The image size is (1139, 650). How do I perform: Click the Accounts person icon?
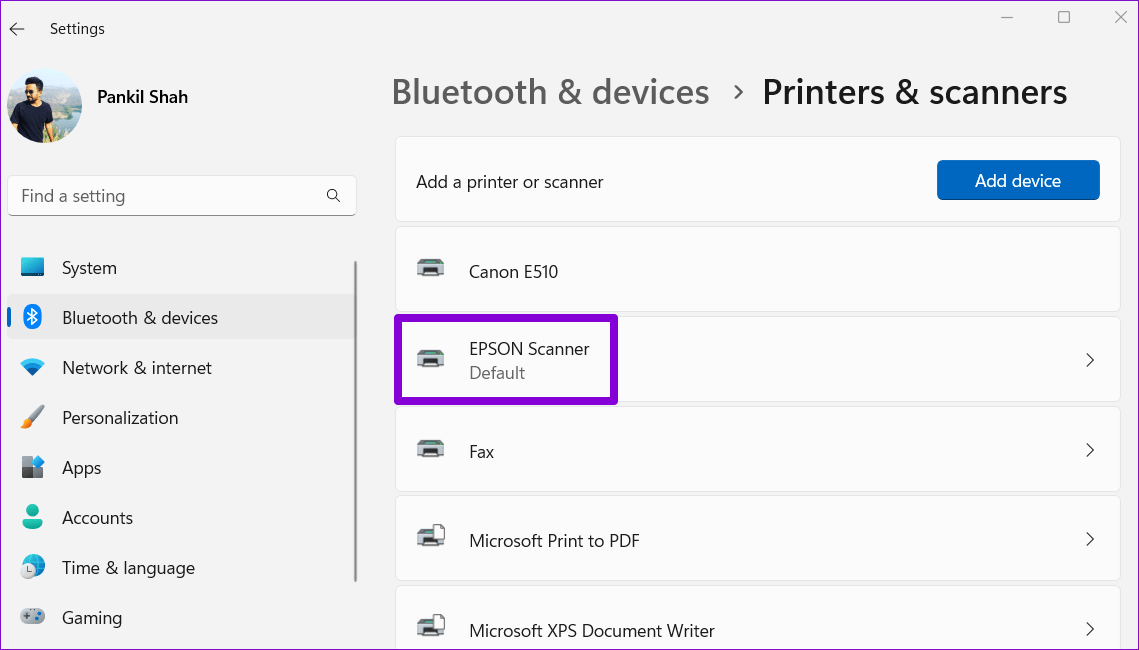(x=33, y=517)
